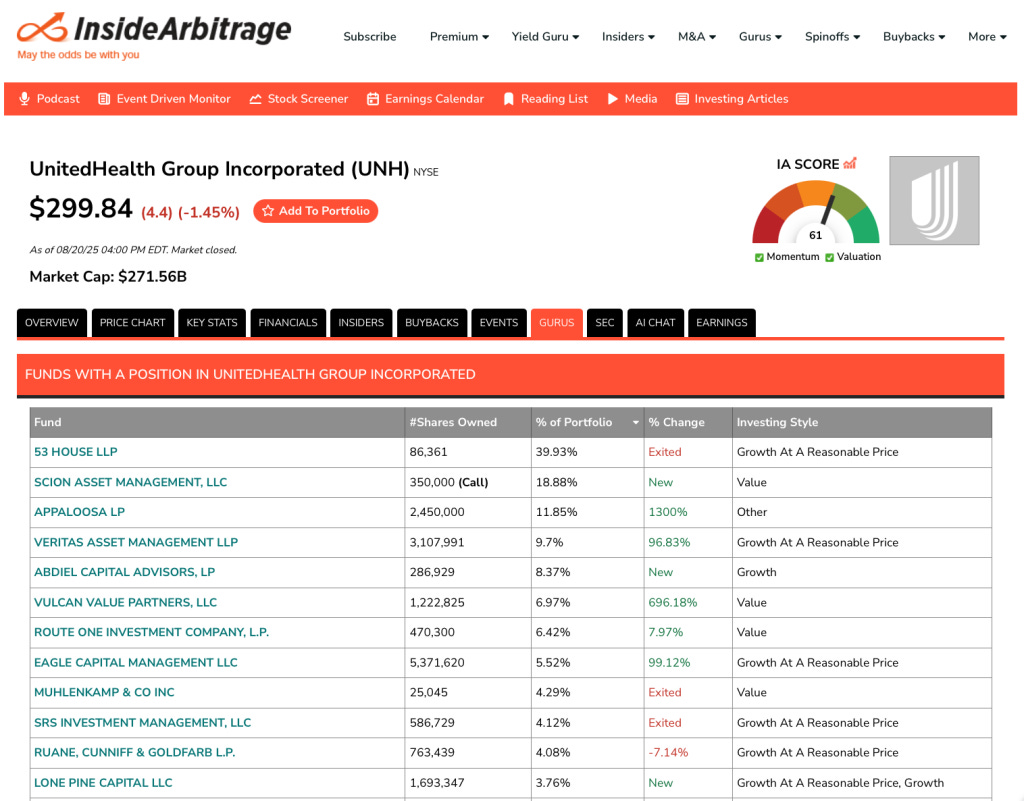Click the IA Score gauge showing 61
Image resolution: width=1024 pixels, height=801 pixels.
pyautogui.click(x=816, y=213)
